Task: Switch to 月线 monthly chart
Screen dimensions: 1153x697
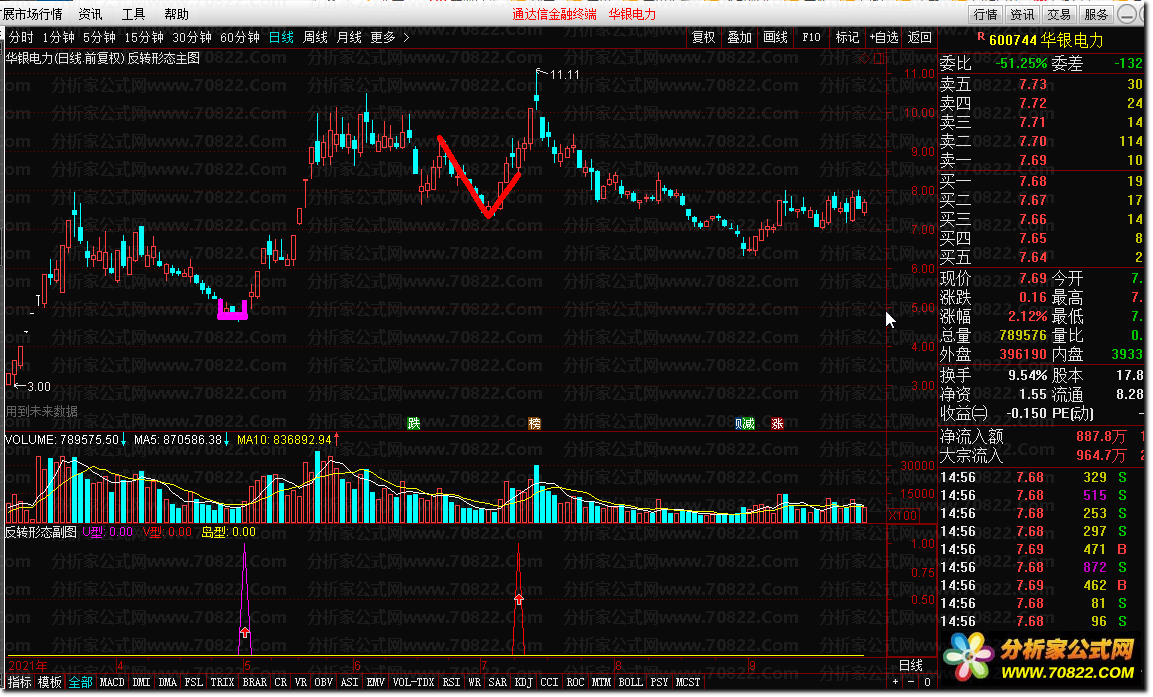Action: 349,37
